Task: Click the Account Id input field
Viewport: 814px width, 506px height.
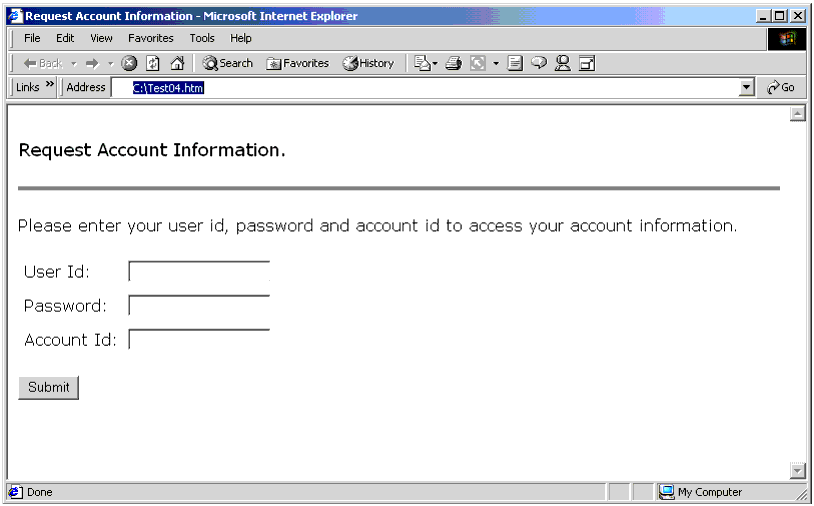Action: click(x=199, y=339)
